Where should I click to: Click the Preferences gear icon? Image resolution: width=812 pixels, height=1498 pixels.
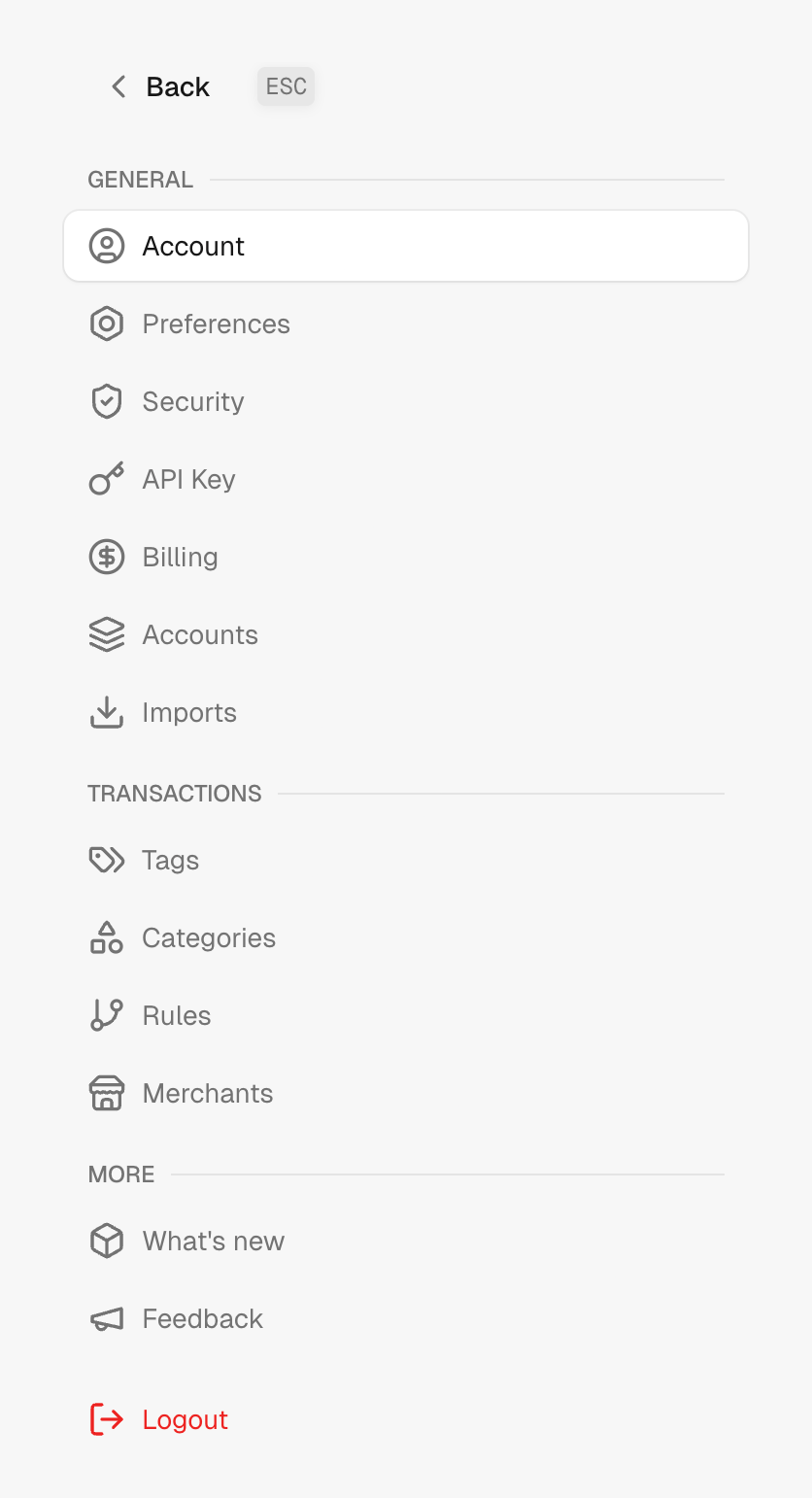click(x=107, y=323)
